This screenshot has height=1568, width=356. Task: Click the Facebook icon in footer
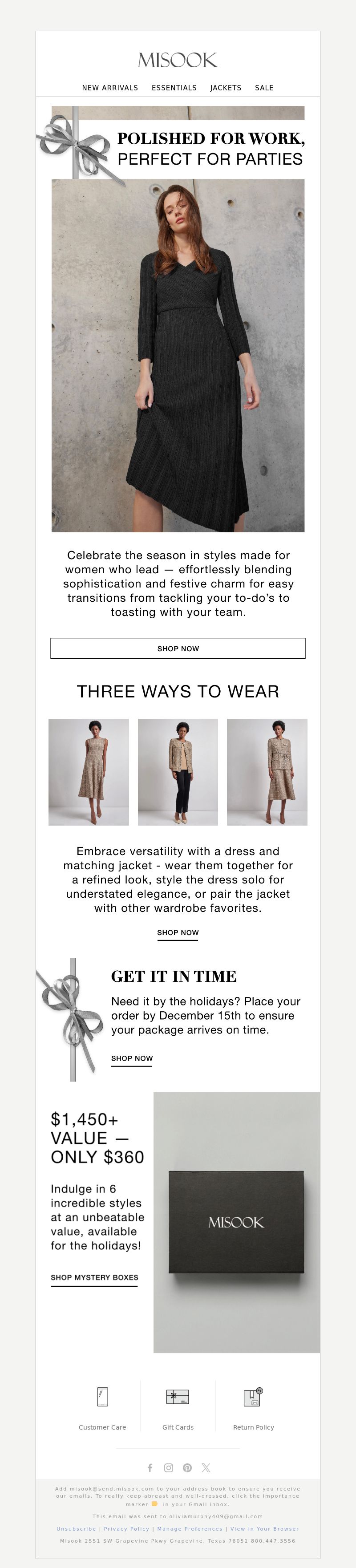point(150,1467)
